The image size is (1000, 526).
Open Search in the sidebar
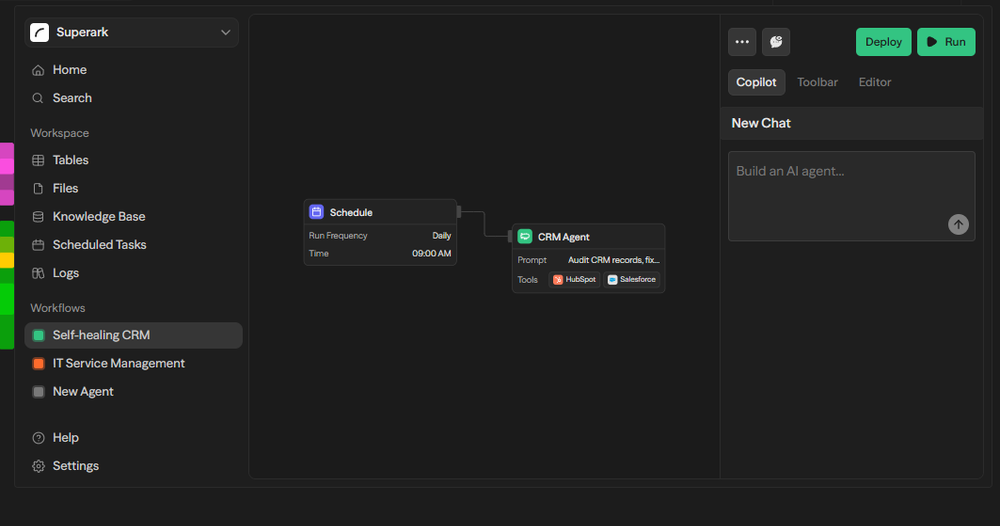click(x=72, y=98)
